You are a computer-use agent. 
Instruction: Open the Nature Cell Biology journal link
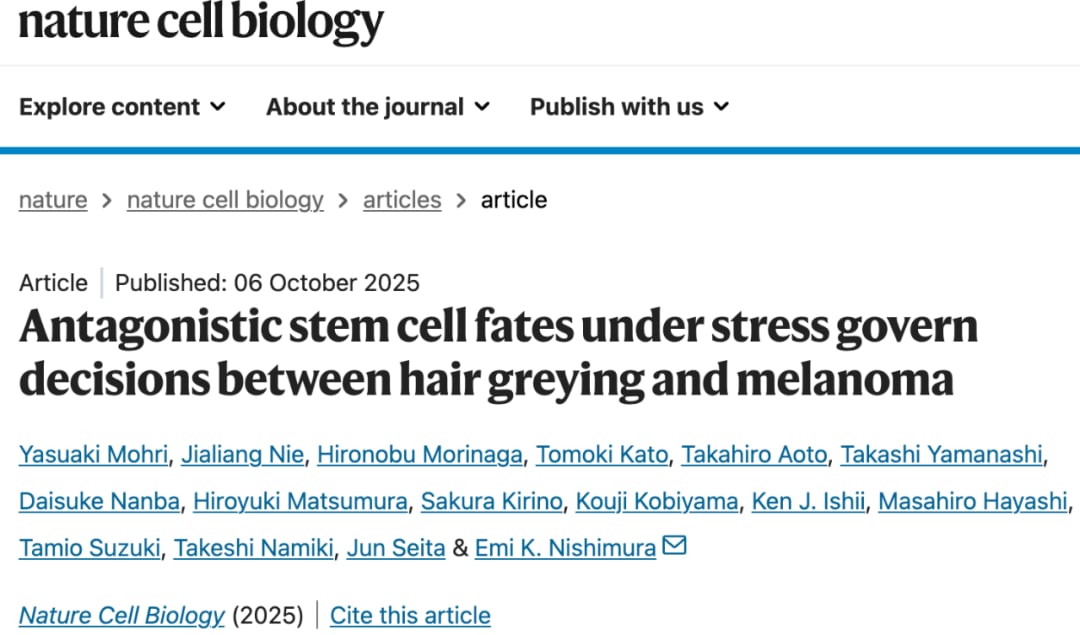click(122, 615)
